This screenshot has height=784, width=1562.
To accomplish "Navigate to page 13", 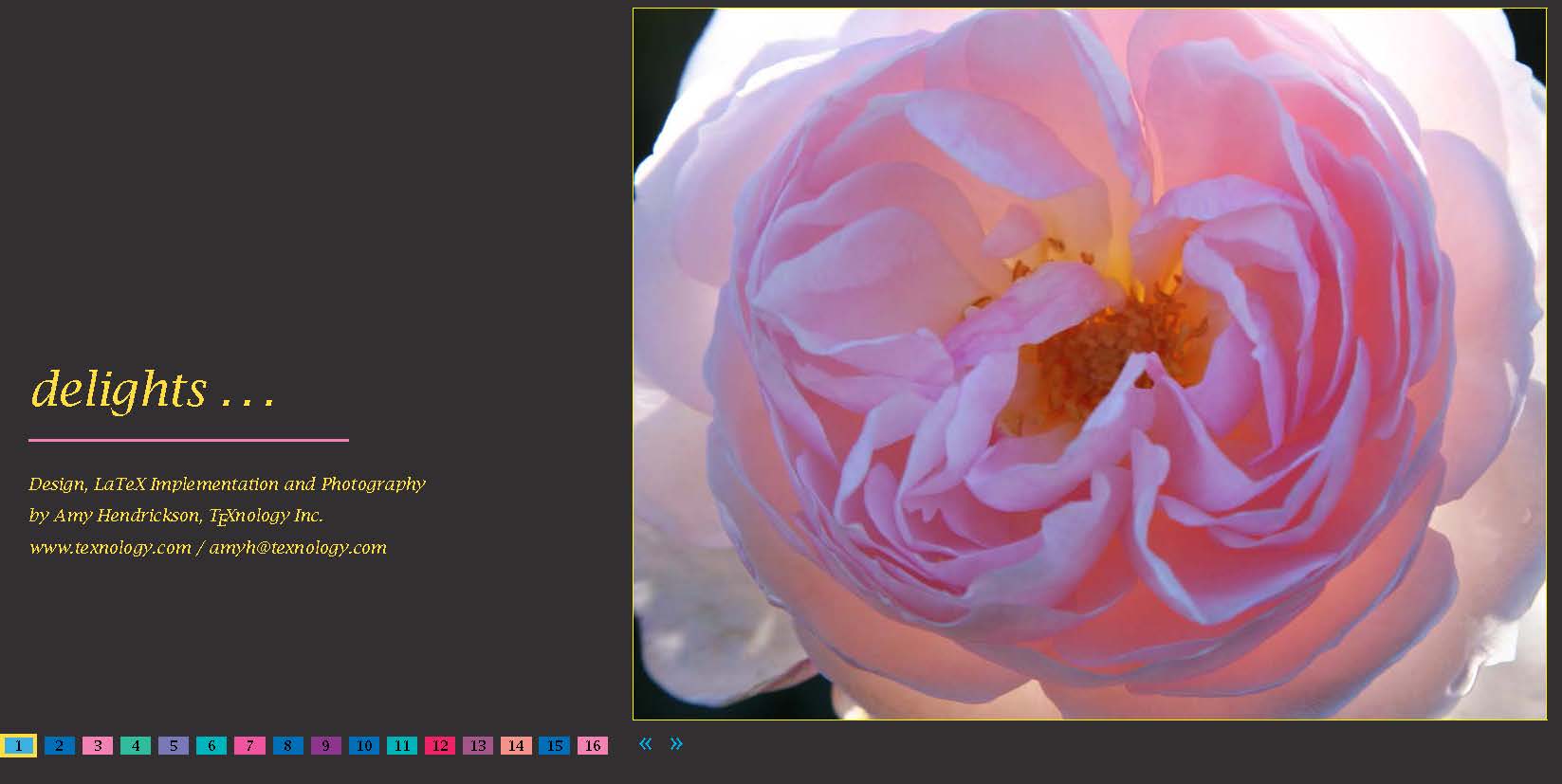I will point(478,746).
